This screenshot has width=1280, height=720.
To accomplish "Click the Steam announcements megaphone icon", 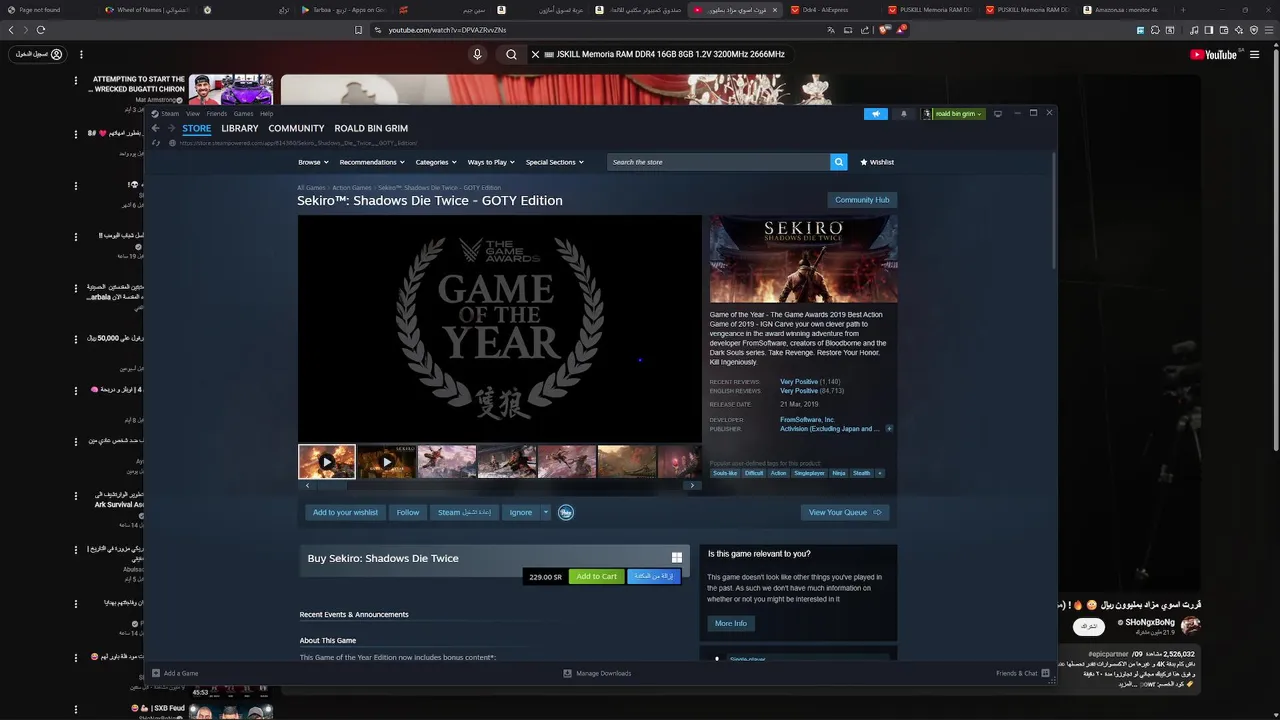I will [876, 114].
